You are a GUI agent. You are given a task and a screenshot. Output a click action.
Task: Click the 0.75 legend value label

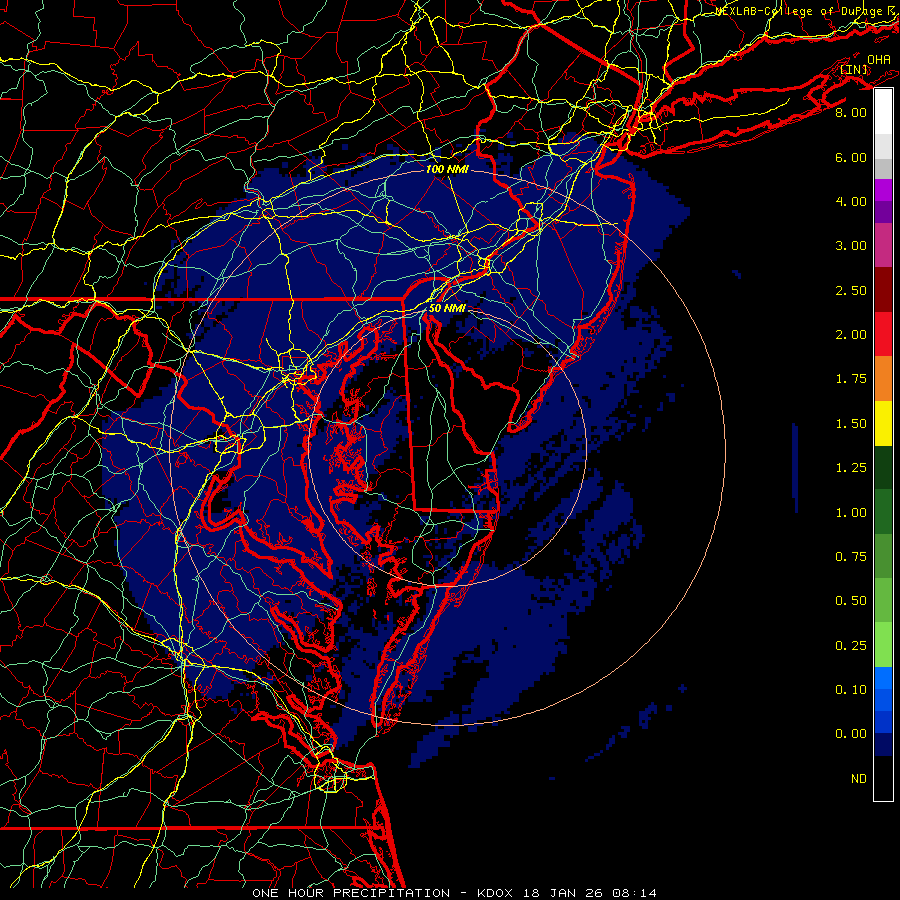pos(851,557)
